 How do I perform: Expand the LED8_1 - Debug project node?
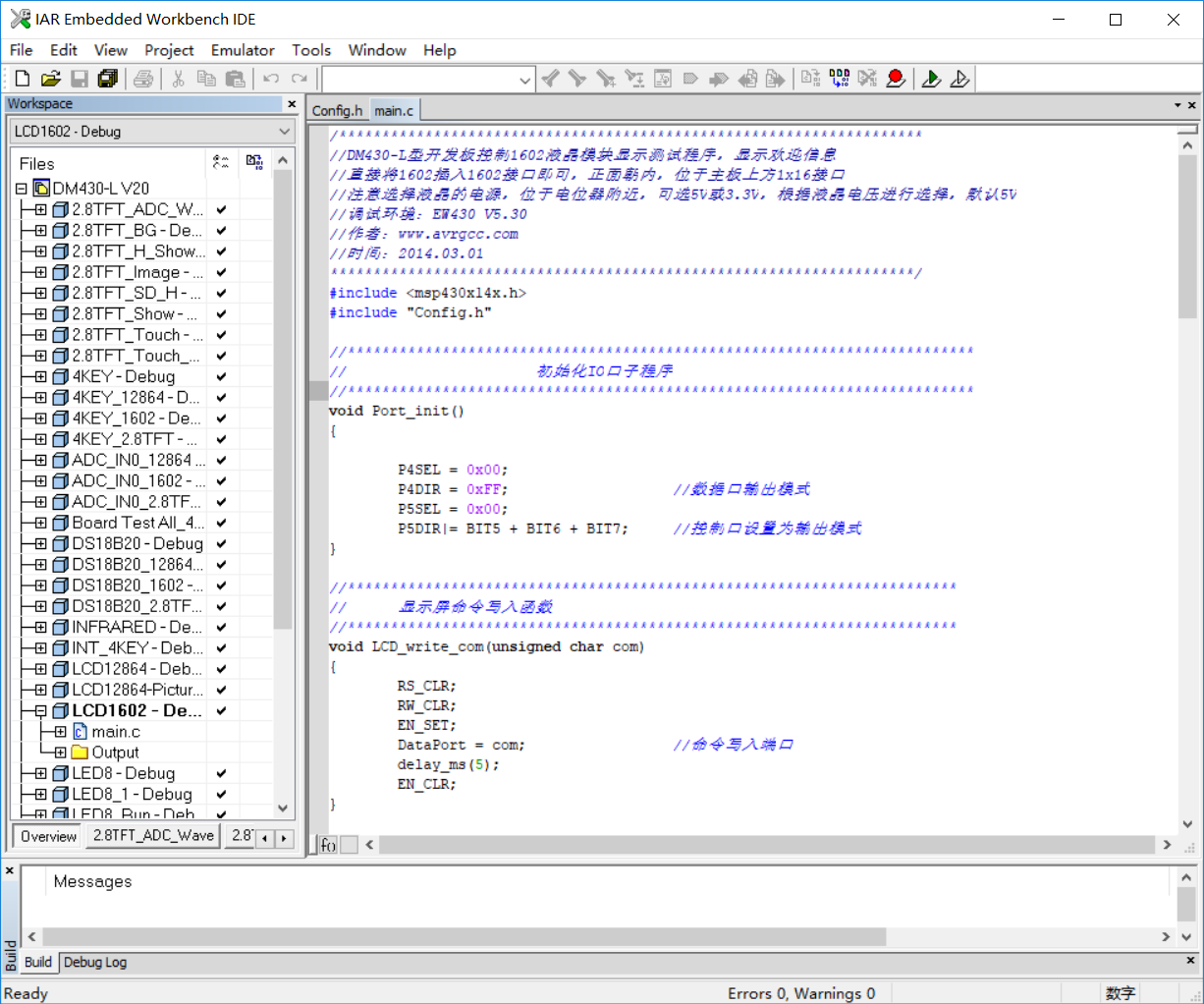(40, 795)
